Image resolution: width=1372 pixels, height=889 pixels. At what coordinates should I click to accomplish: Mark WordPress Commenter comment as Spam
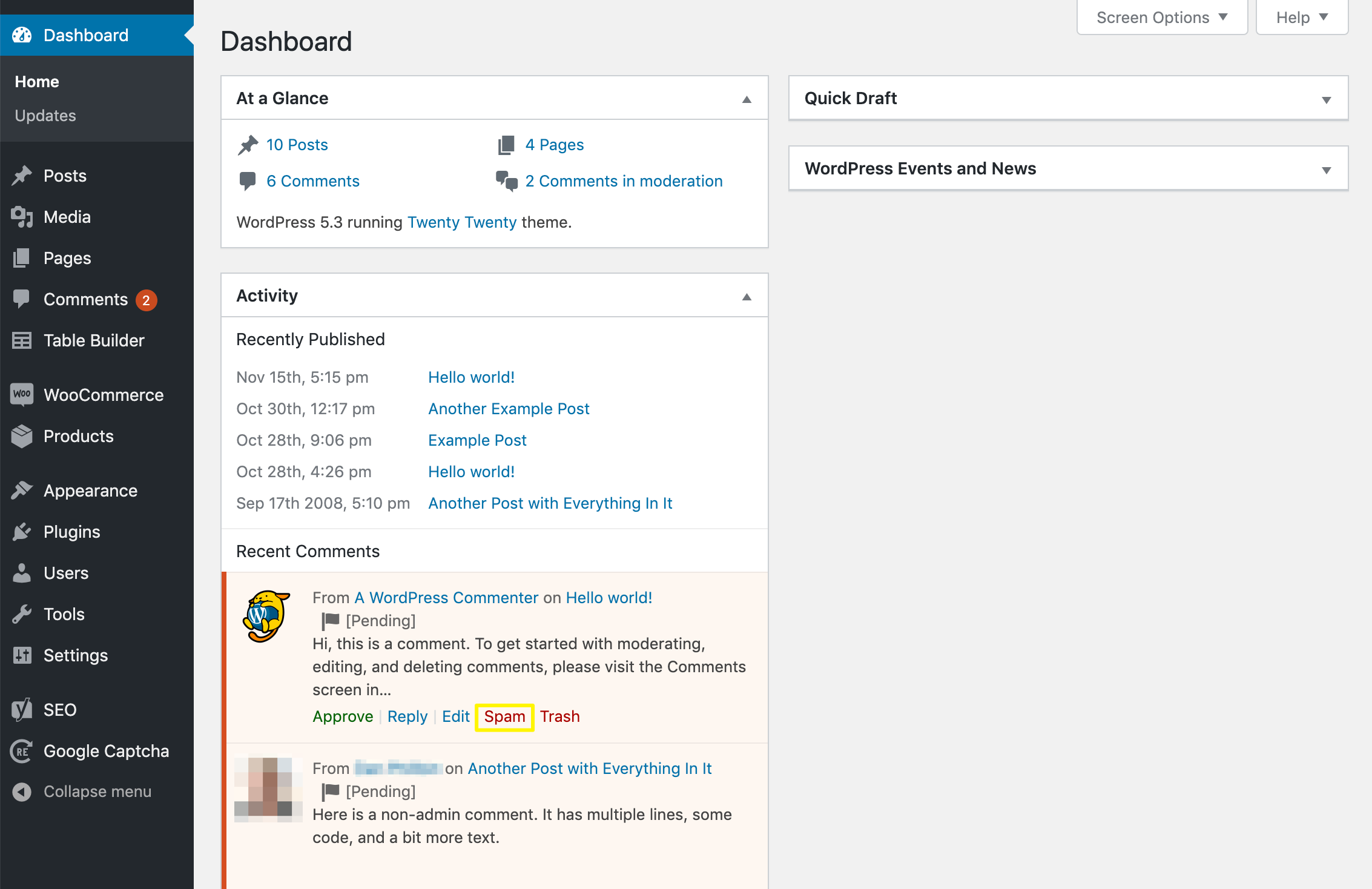[x=504, y=716]
